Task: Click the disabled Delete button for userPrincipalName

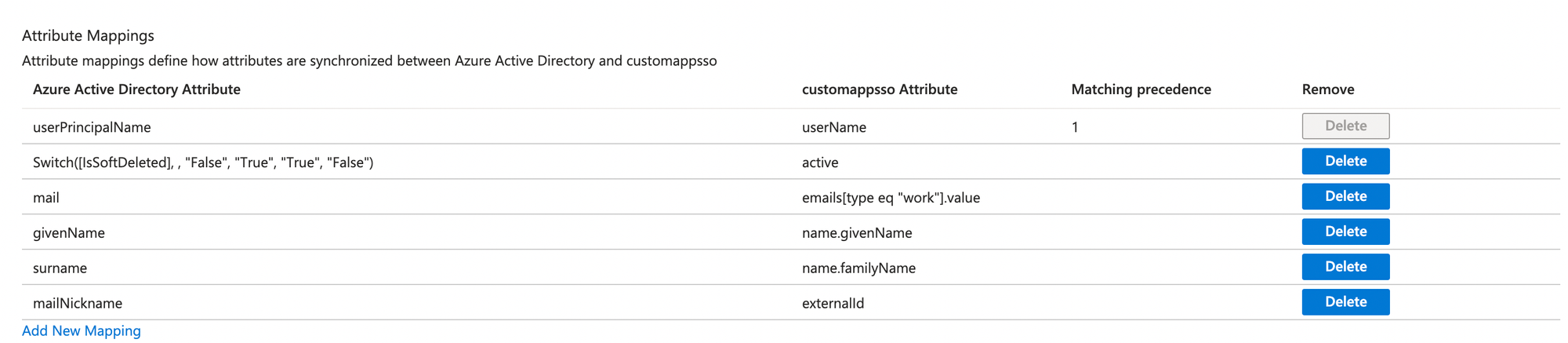Action: pos(1345,126)
